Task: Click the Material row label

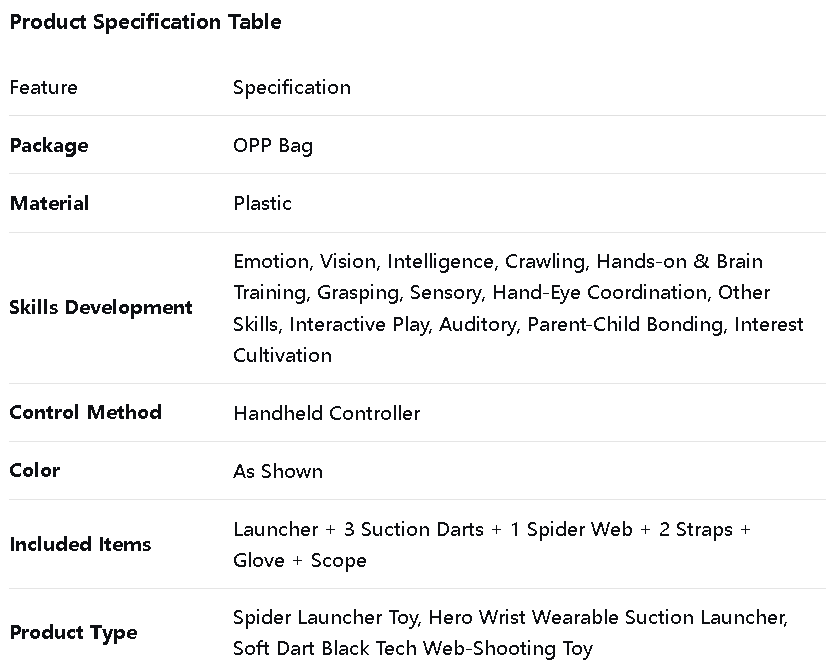Action: [x=49, y=203]
